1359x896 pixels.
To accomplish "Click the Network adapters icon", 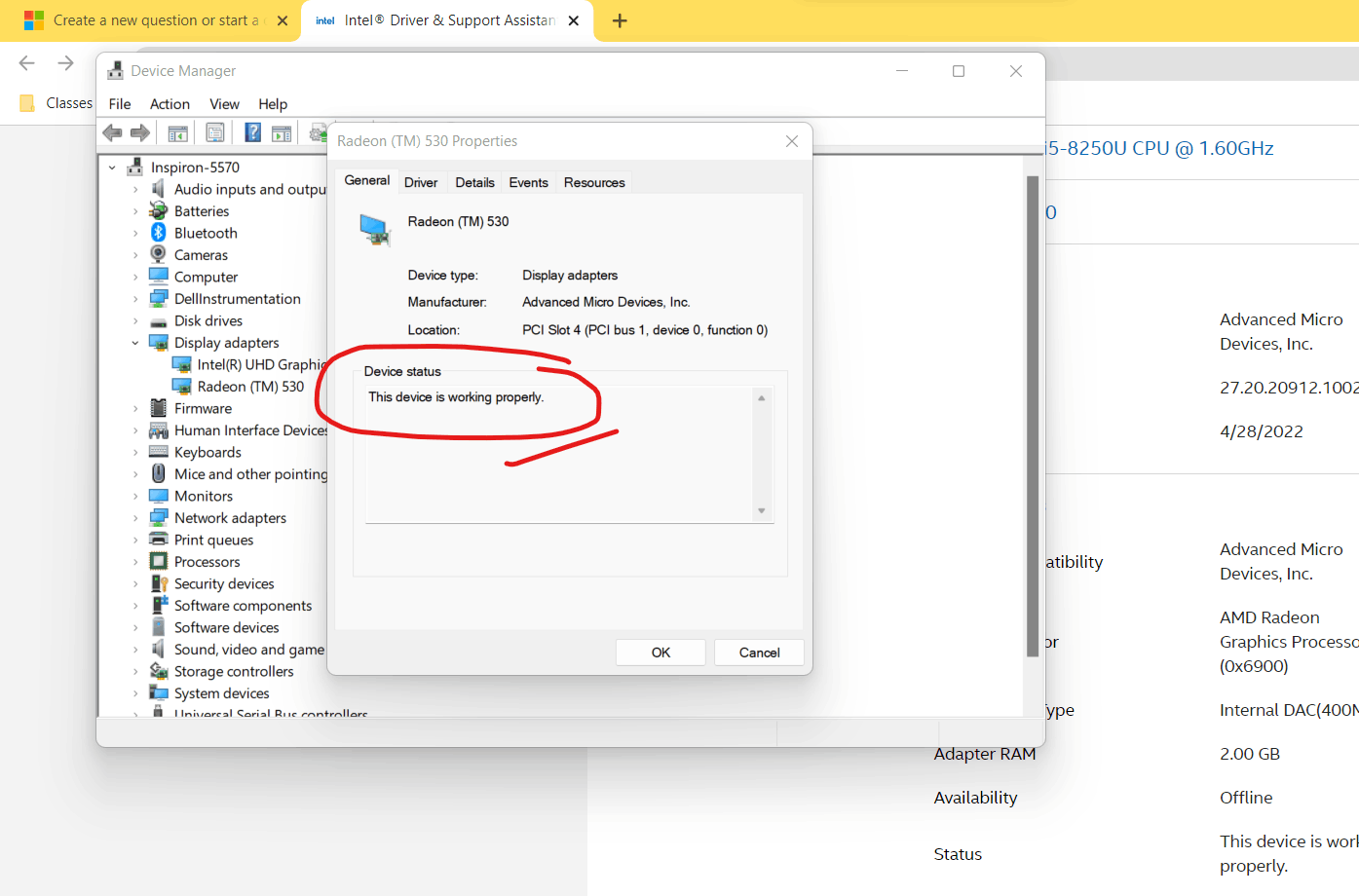I will click(159, 517).
